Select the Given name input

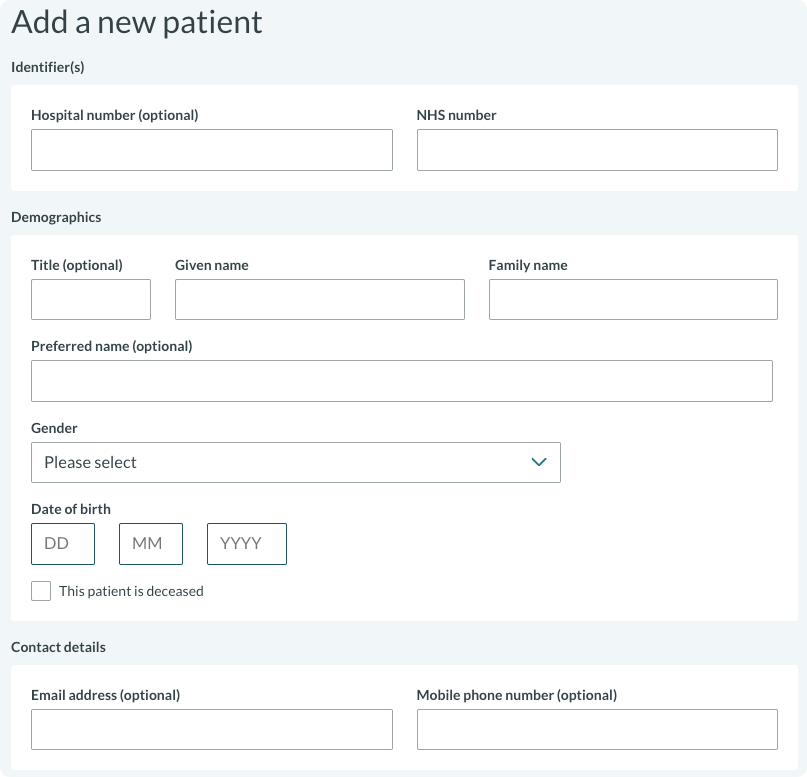319,299
